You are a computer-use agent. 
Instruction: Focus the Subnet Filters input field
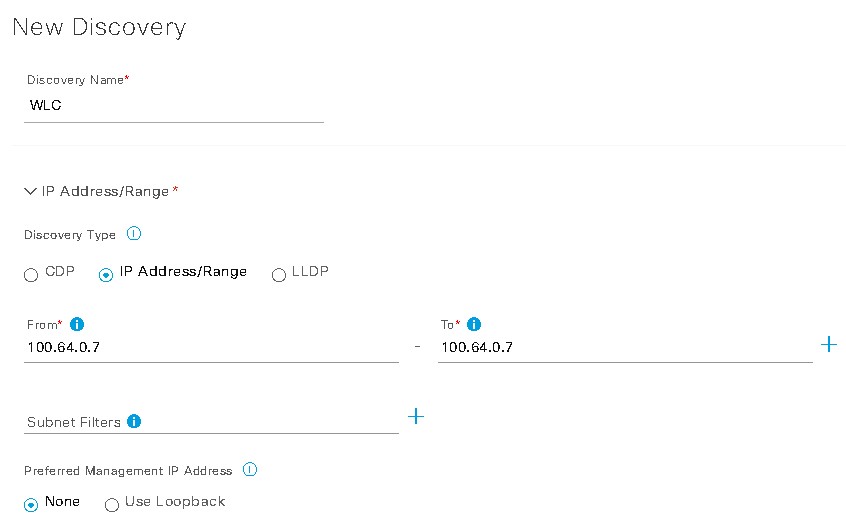(212, 422)
